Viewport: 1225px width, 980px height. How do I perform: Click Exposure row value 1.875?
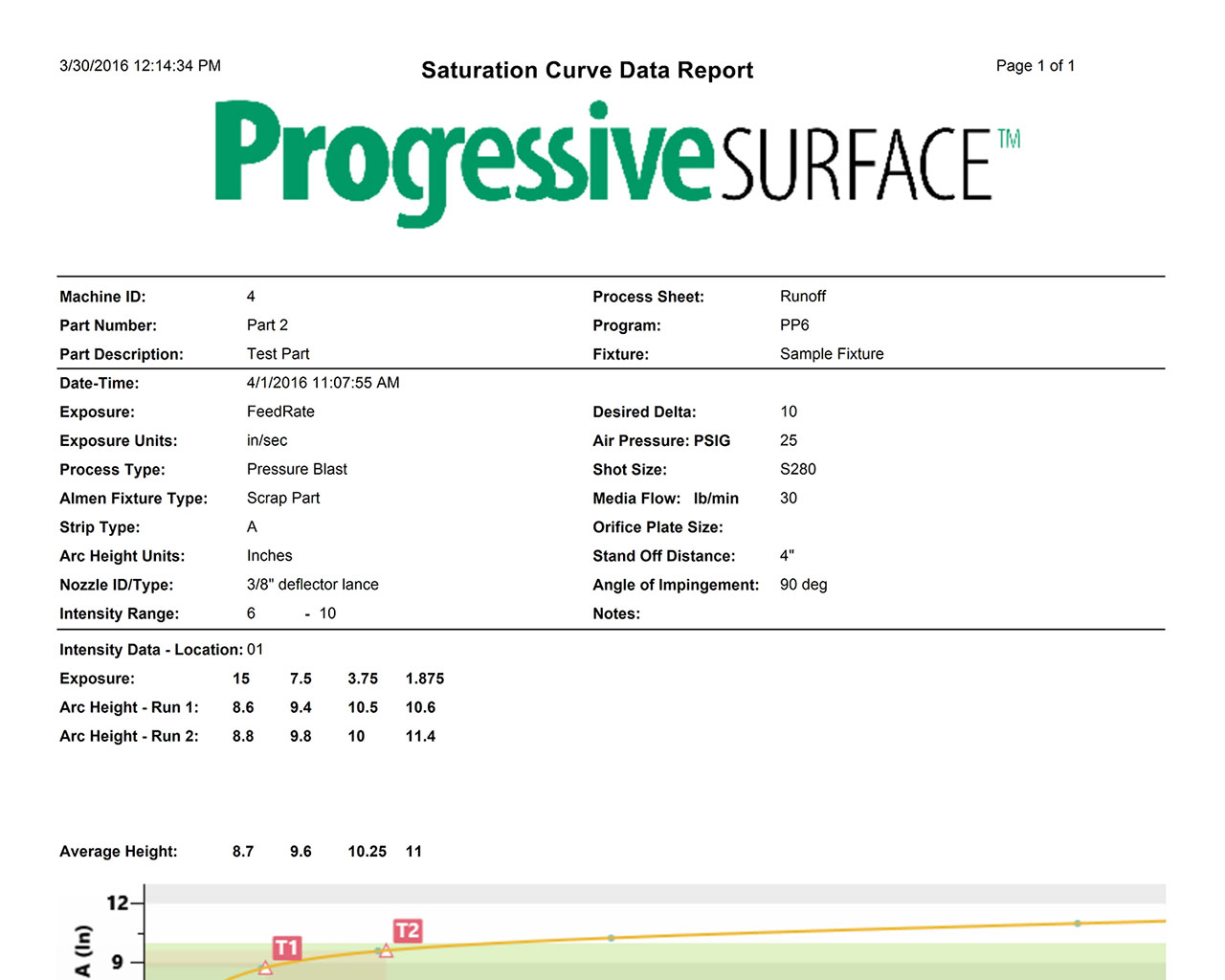click(x=425, y=679)
